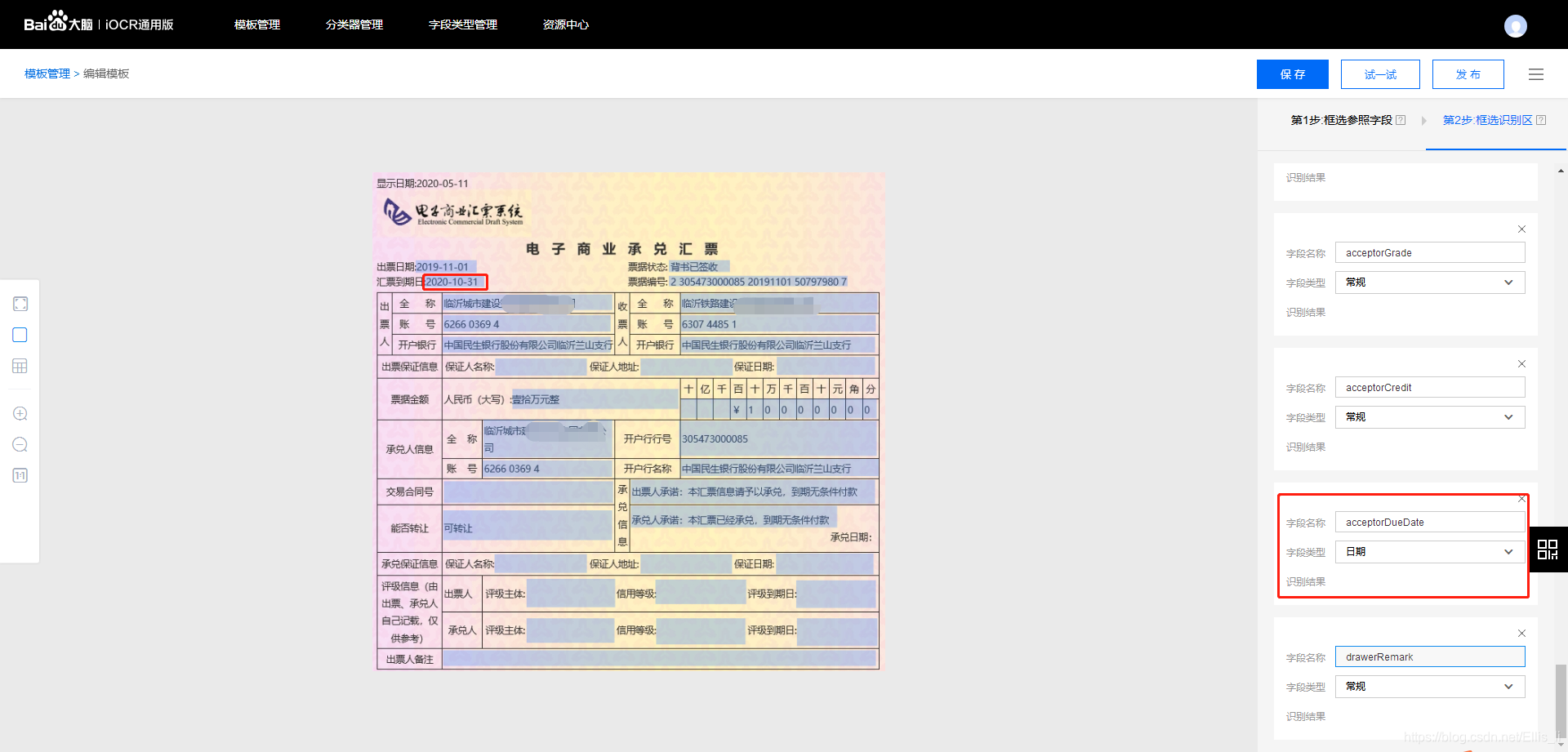Open the hamburger menu beside 发布
1568x752 pixels.
pos(1536,74)
